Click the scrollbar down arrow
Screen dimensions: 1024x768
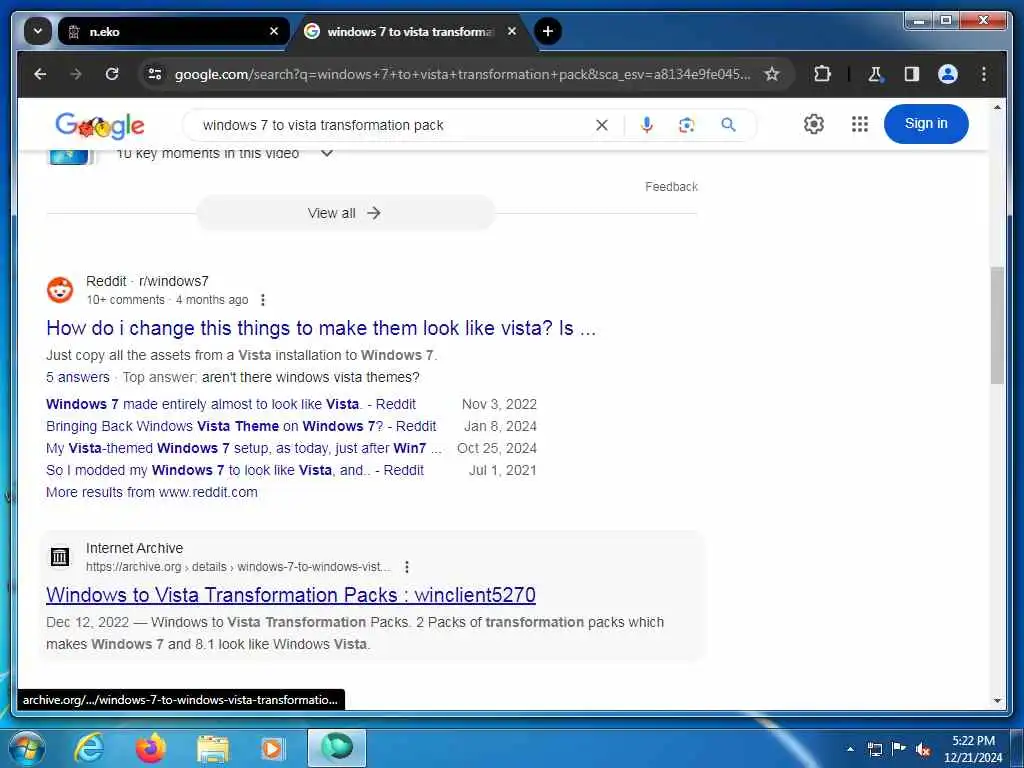pos(997,701)
